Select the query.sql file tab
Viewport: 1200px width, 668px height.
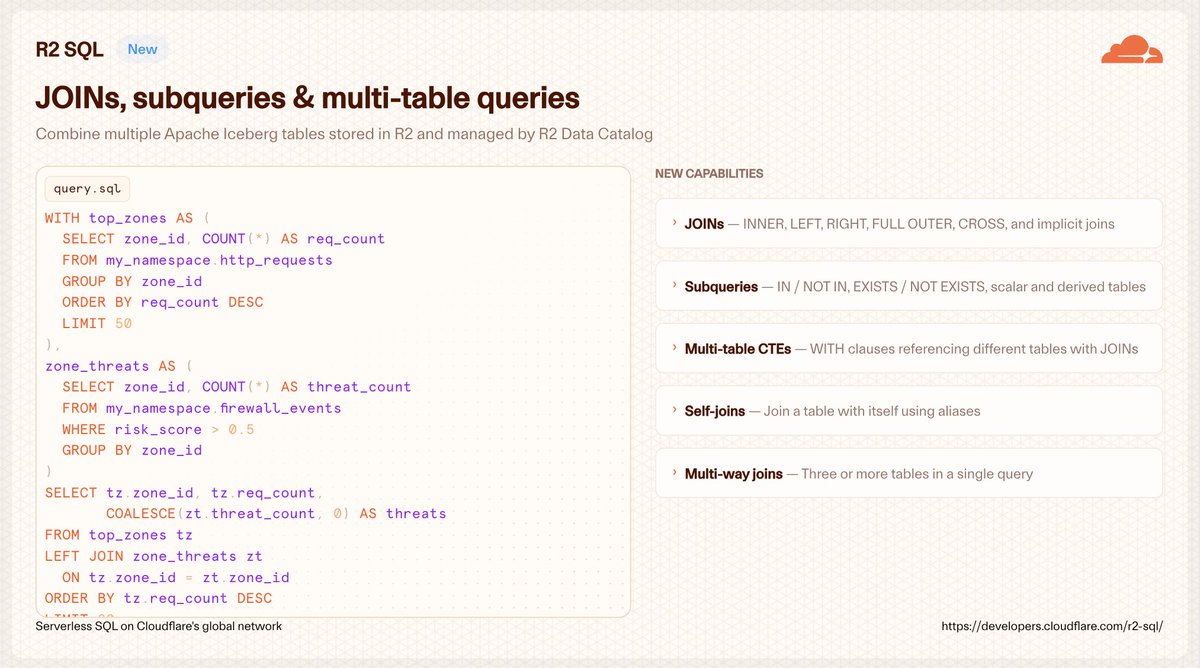pos(88,188)
